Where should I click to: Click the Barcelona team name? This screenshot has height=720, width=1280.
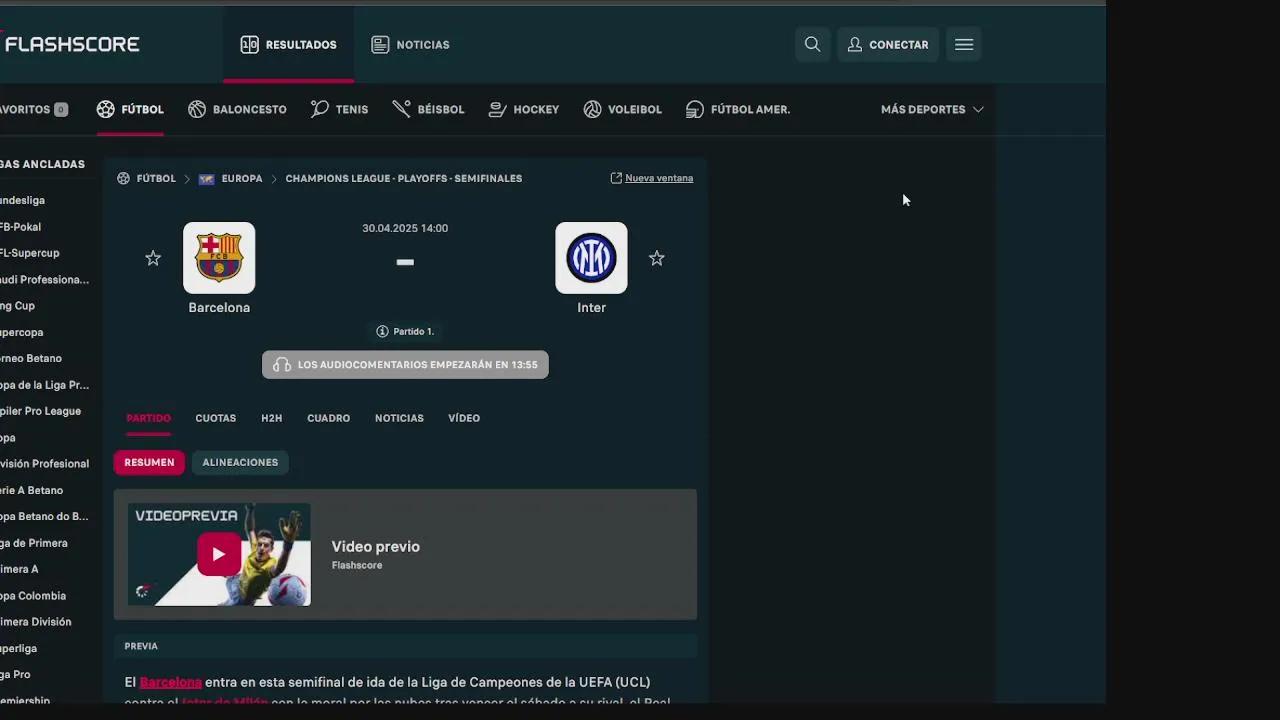[x=219, y=308]
